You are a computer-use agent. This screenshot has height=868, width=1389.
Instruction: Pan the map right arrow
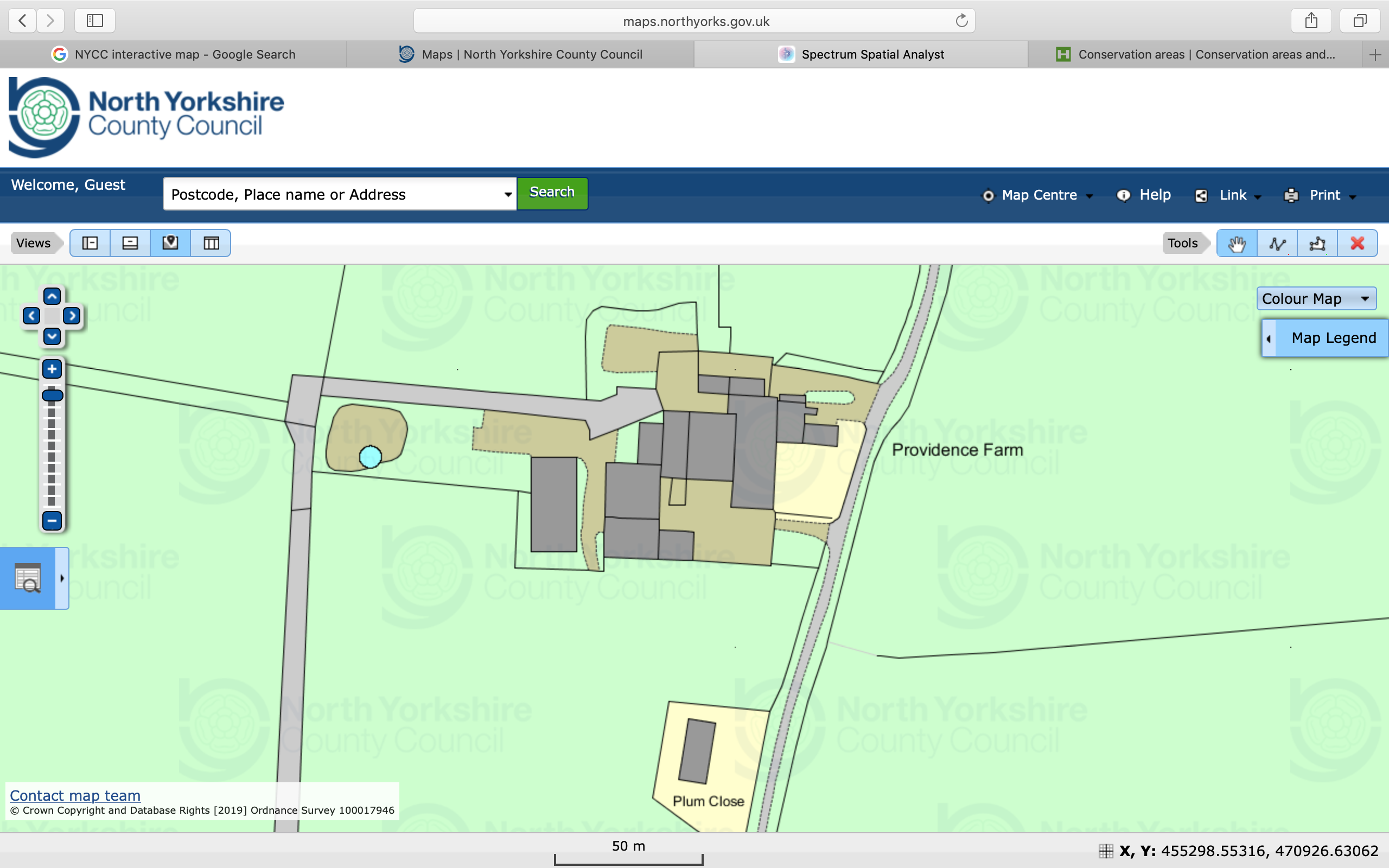click(x=72, y=316)
